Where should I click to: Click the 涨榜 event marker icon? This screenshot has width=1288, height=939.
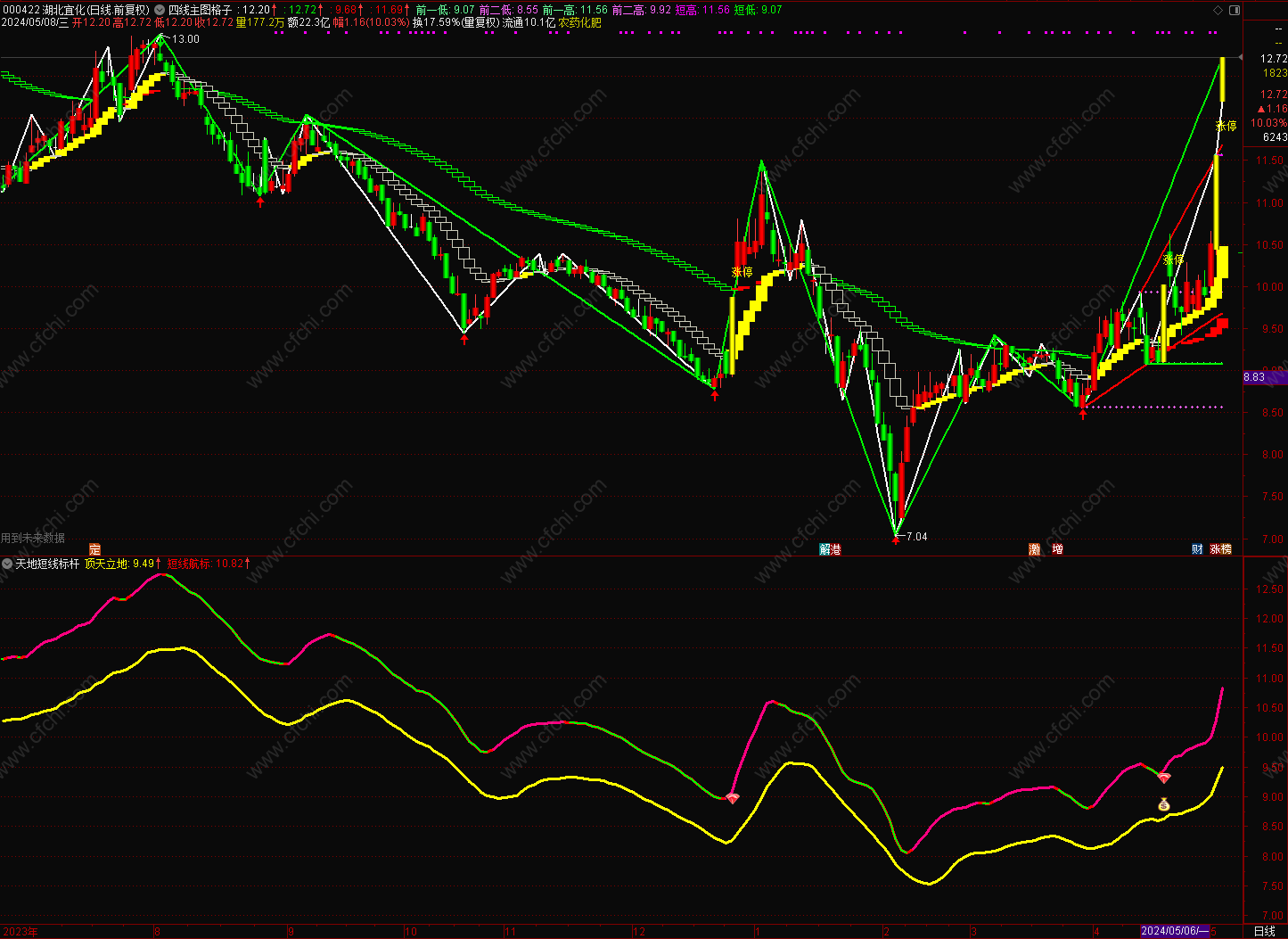(1221, 549)
